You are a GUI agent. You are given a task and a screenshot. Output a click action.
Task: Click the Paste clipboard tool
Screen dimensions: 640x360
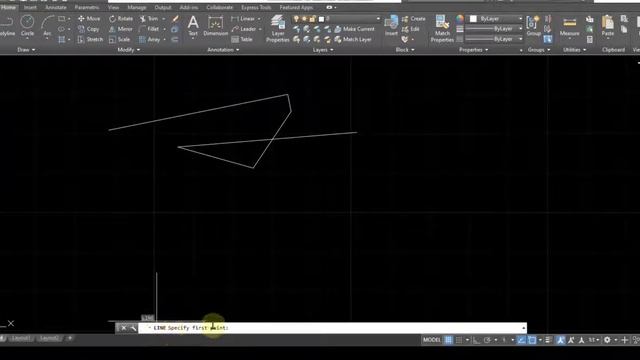click(608, 26)
